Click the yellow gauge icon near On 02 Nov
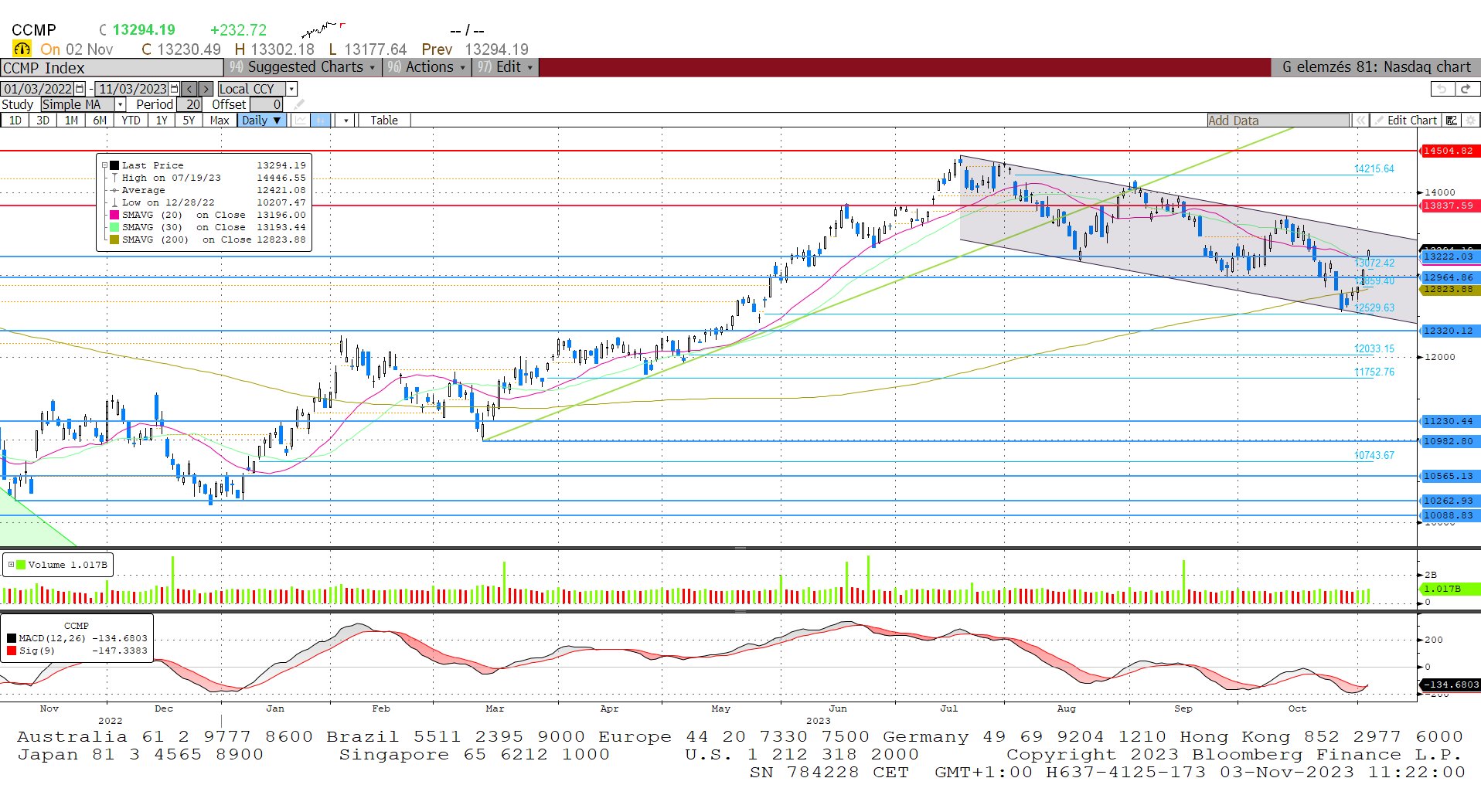 22,49
